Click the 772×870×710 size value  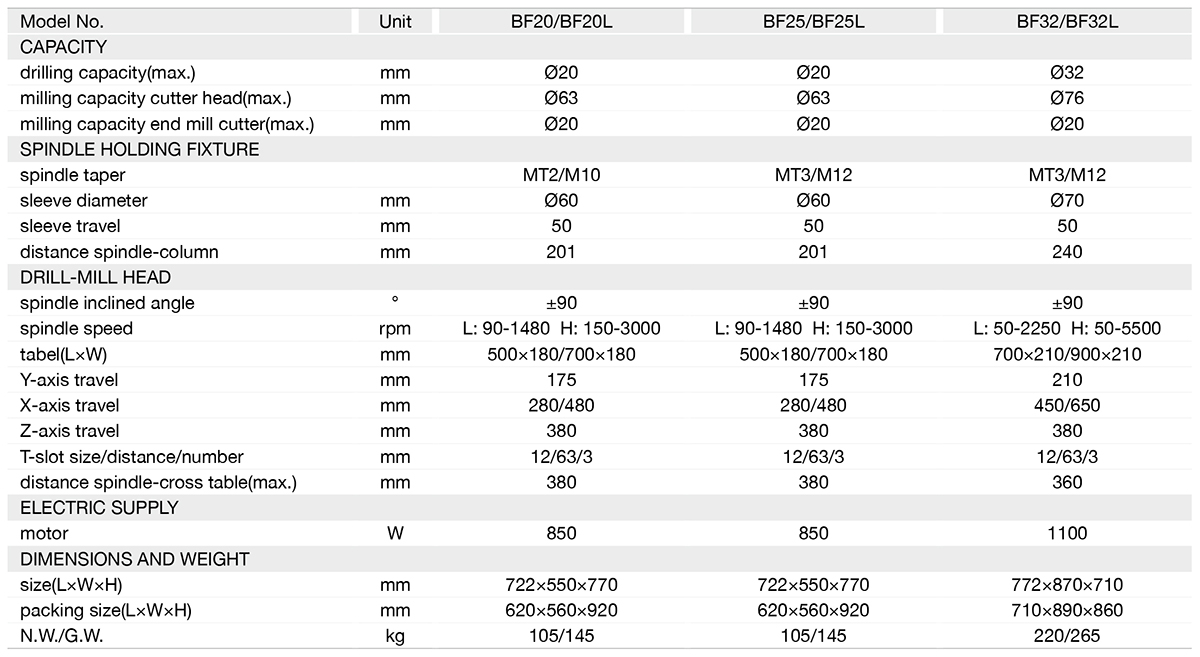(x=1067, y=585)
